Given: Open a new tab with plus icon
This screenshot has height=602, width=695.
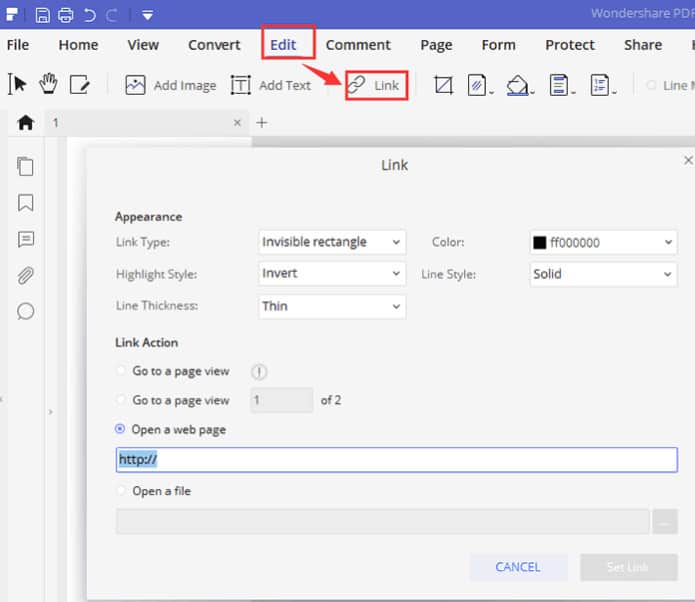Looking at the screenshot, I should tap(262, 122).
